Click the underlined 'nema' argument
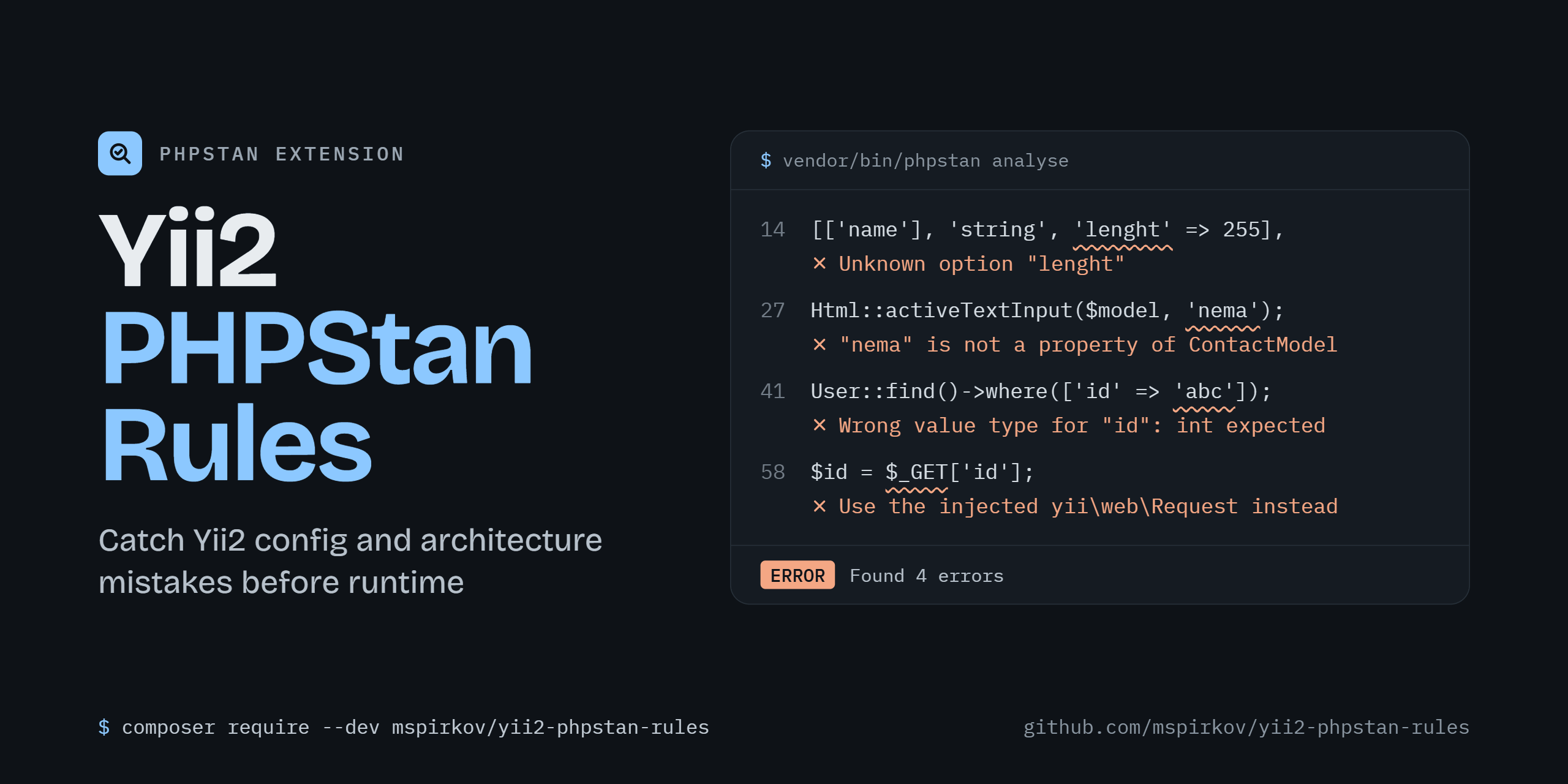The height and width of the screenshot is (784, 1568). [x=1223, y=312]
